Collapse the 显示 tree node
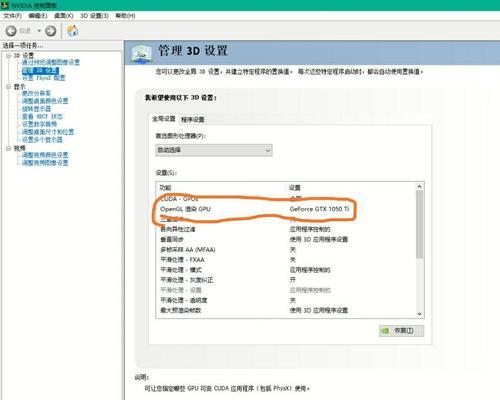 tap(8, 86)
